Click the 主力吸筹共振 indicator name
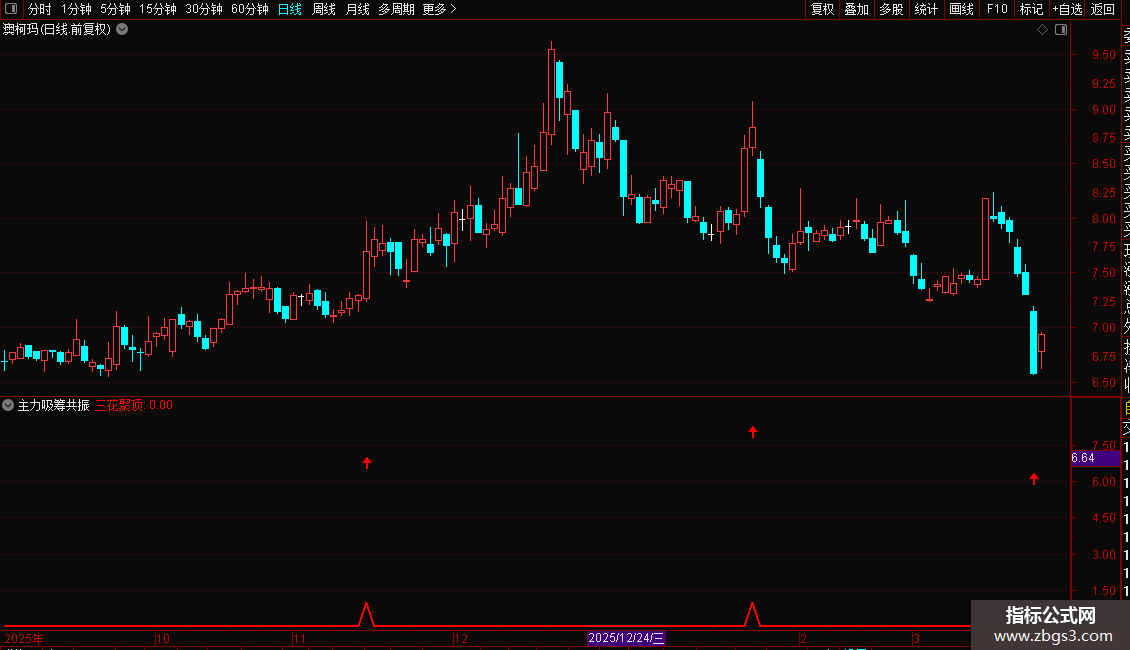Image resolution: width=1130 pixels, height=650 pixels. [x=53, y=405]
